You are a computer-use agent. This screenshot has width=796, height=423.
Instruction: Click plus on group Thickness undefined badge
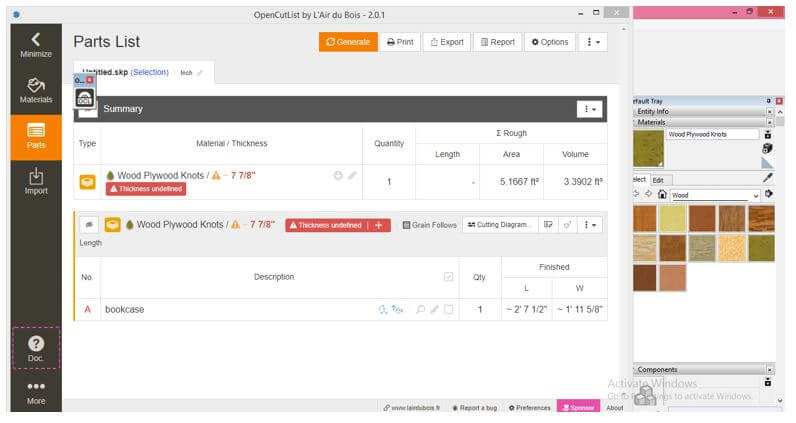tap(379, 225)
